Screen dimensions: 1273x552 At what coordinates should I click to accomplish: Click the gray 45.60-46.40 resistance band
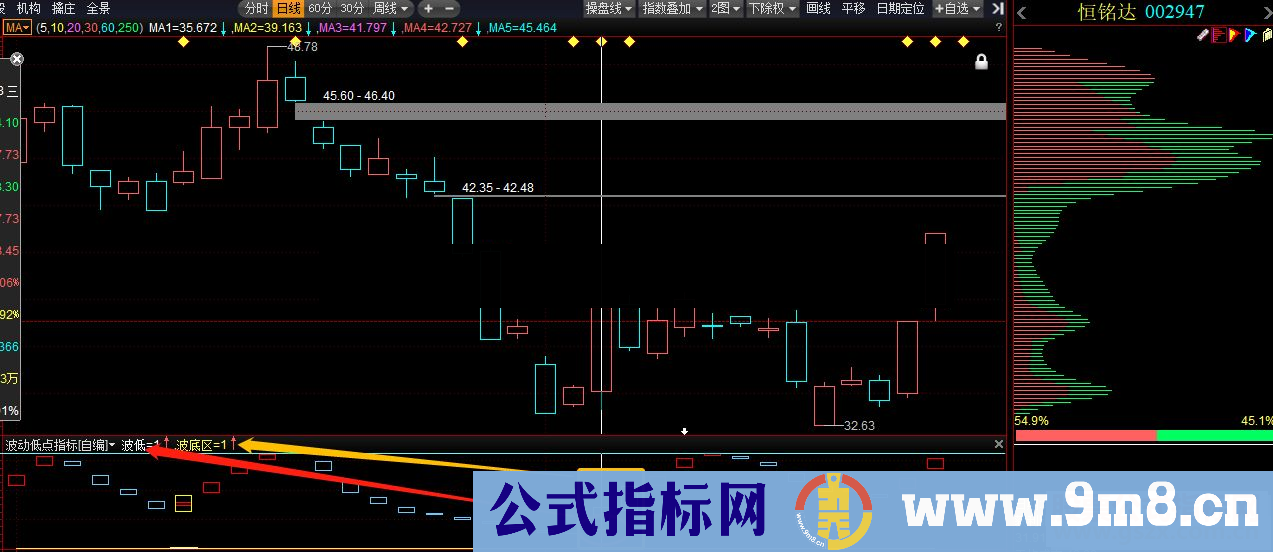click(650, 111)
